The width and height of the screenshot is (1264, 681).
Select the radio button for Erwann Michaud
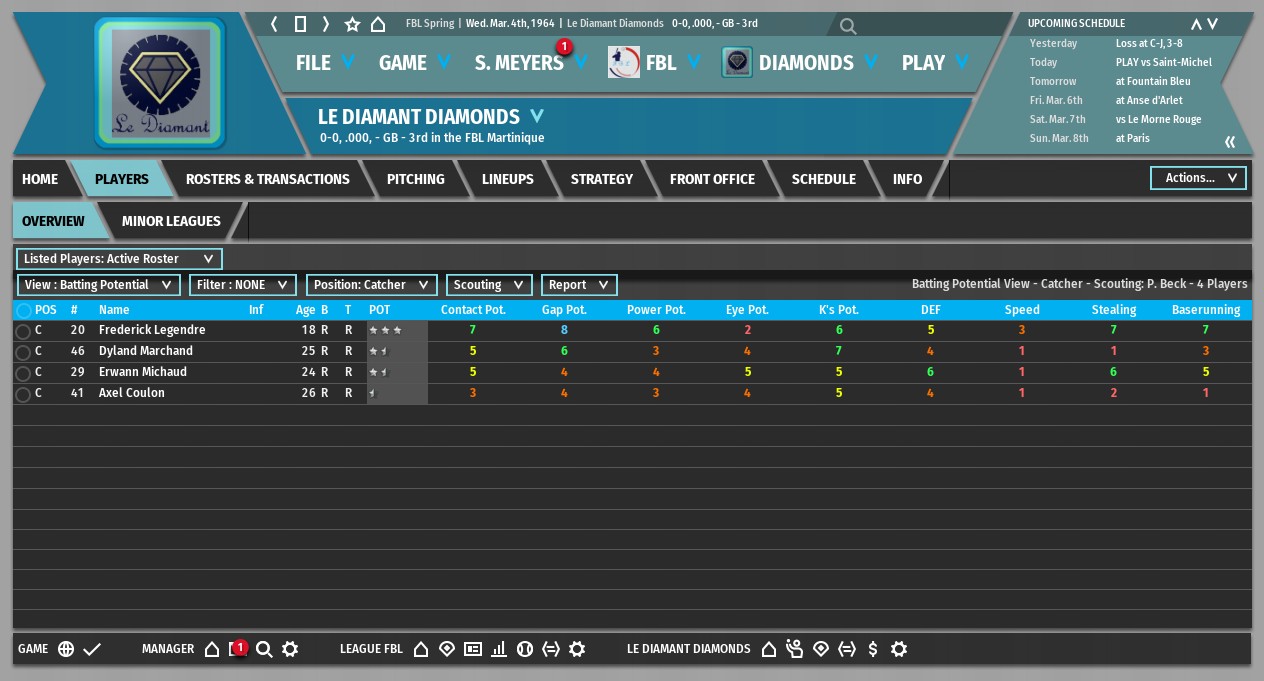tap(23, 373)
